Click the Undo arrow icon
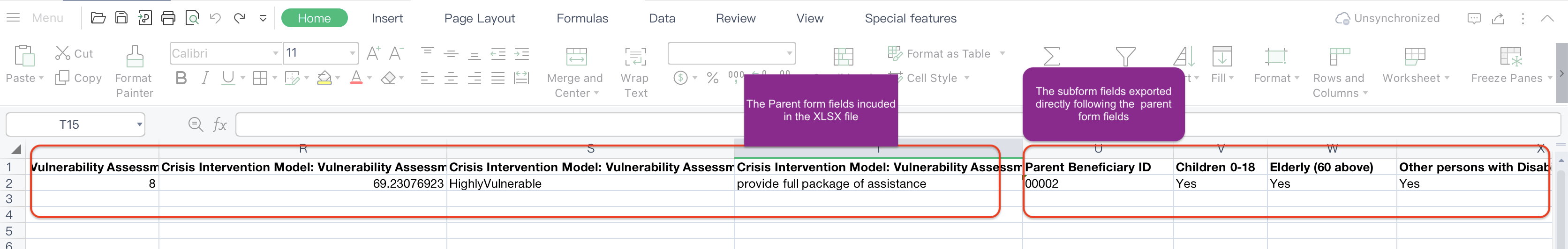 tap(216, 18)
